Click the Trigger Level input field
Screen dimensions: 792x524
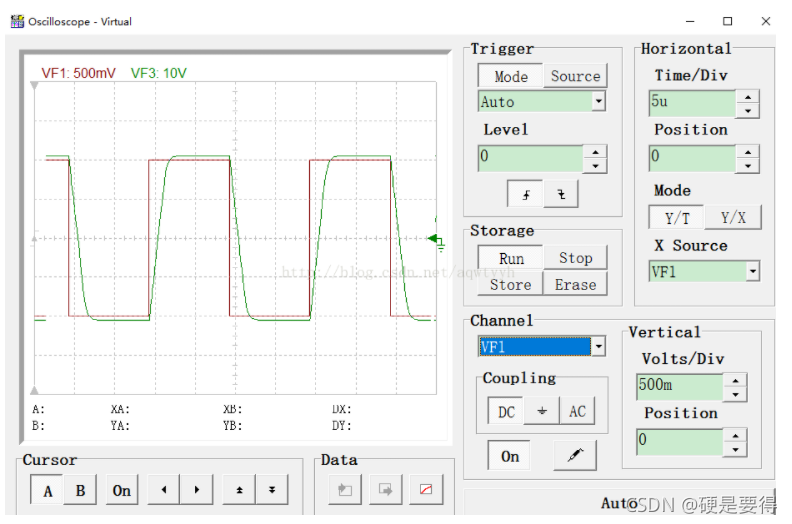(x=530, y=159)
